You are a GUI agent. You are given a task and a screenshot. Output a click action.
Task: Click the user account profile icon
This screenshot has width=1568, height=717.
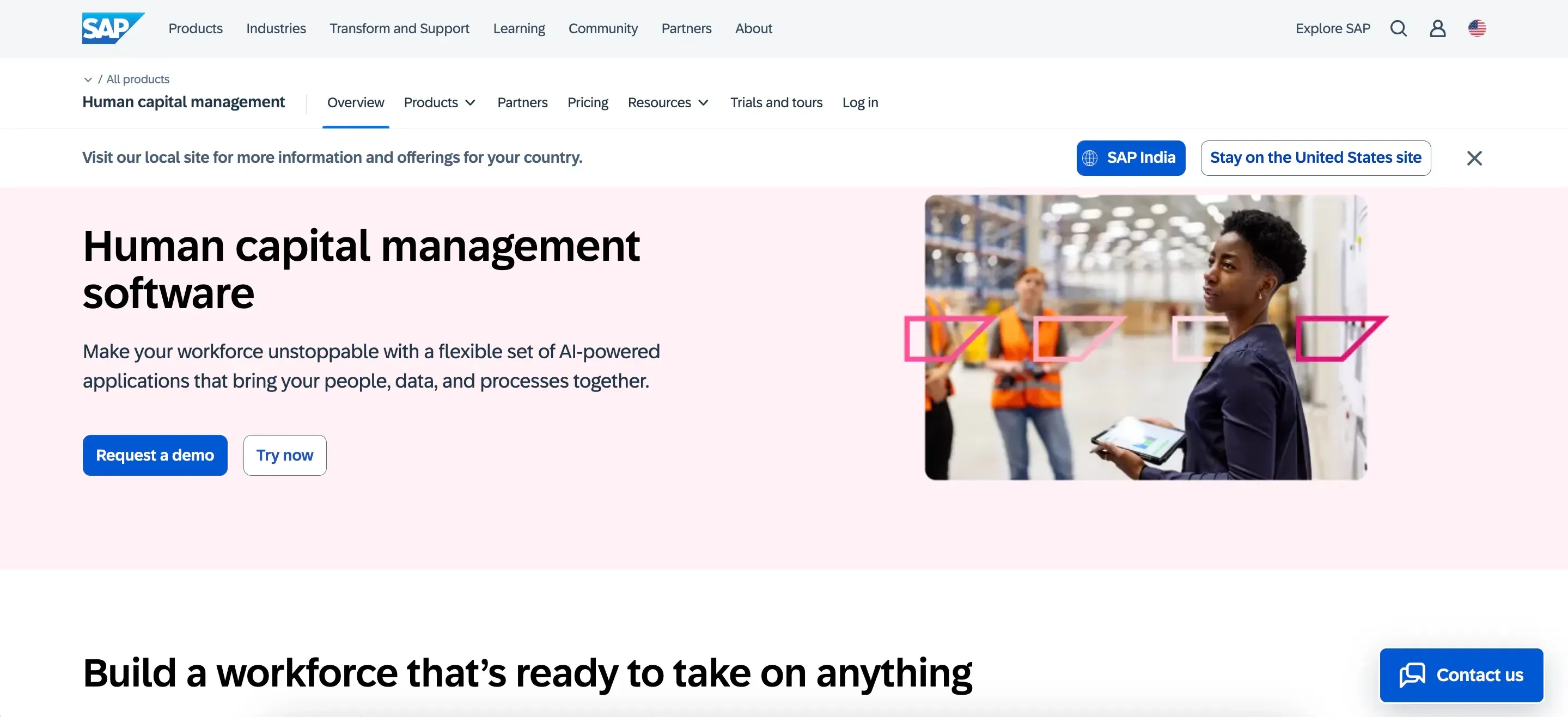[x=1437, y=29]
